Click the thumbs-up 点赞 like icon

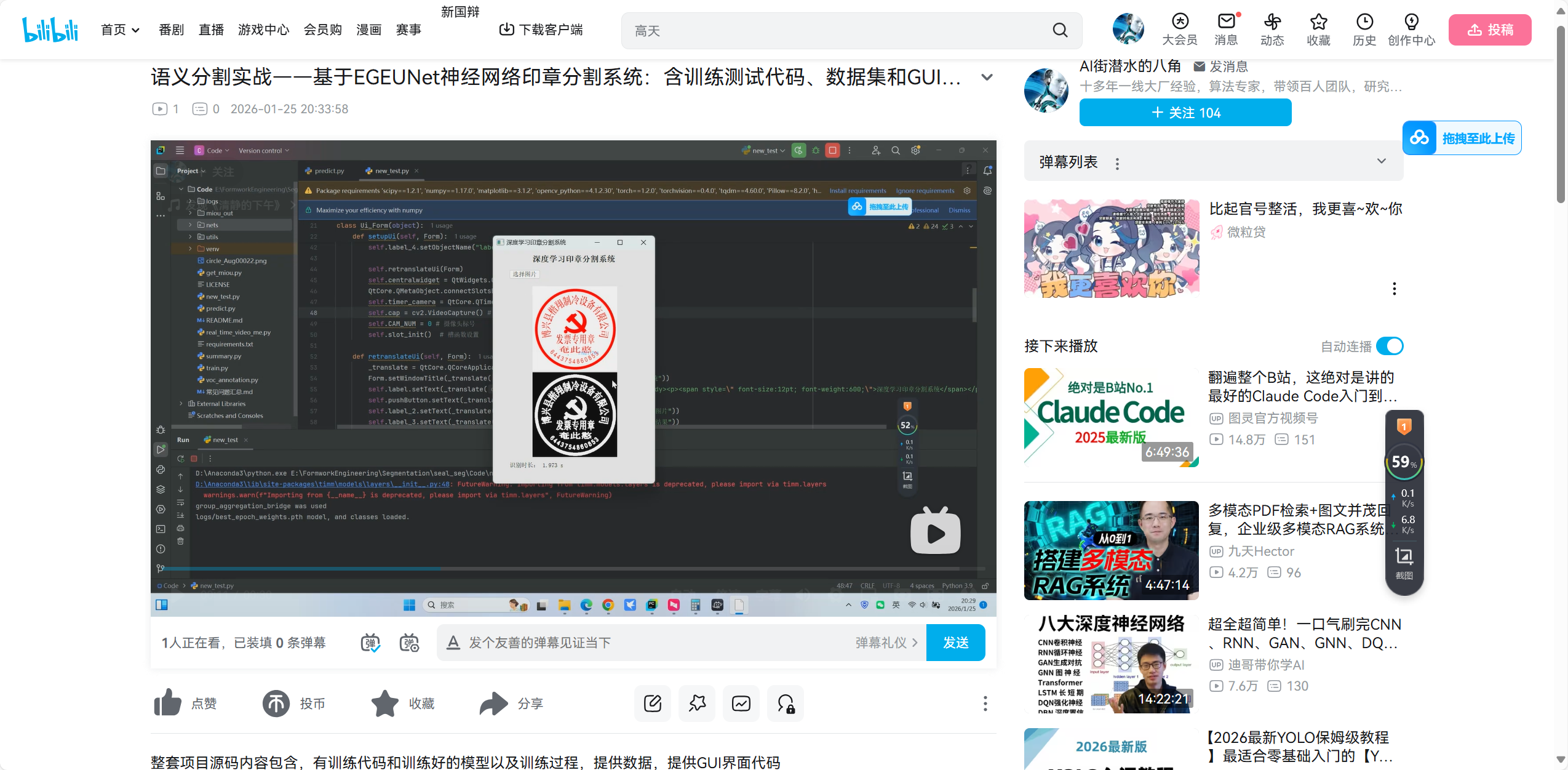(168, 703)
